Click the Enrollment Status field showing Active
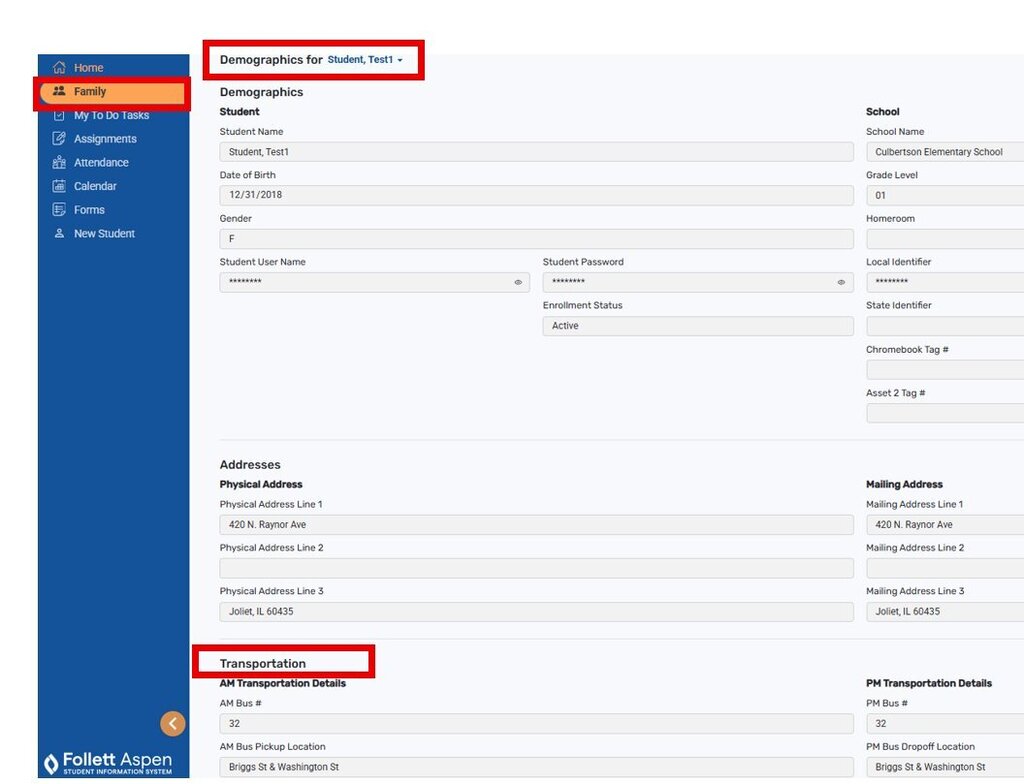 [x=697, y=325]
